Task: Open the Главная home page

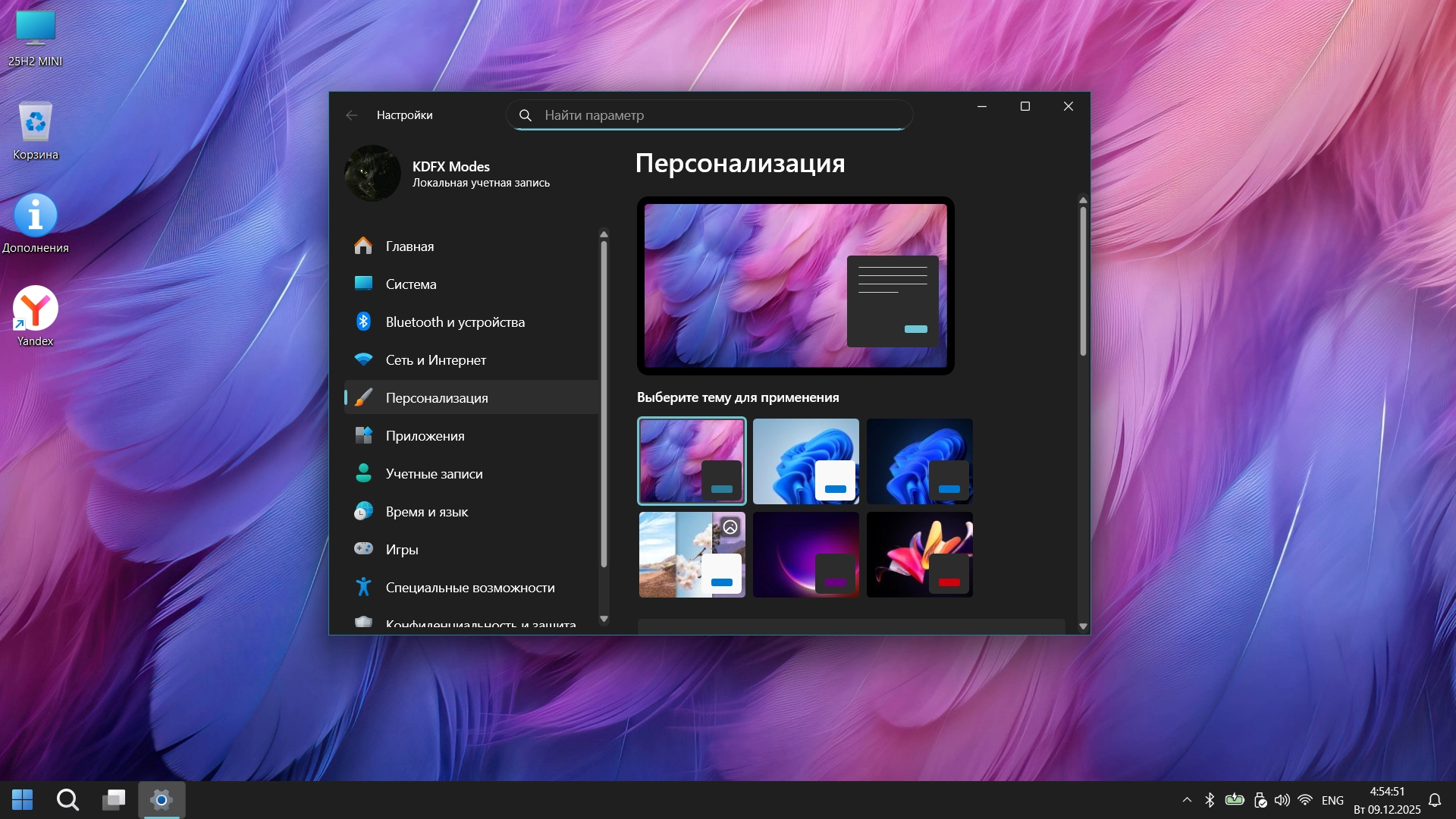Action: tap(409, 246)
